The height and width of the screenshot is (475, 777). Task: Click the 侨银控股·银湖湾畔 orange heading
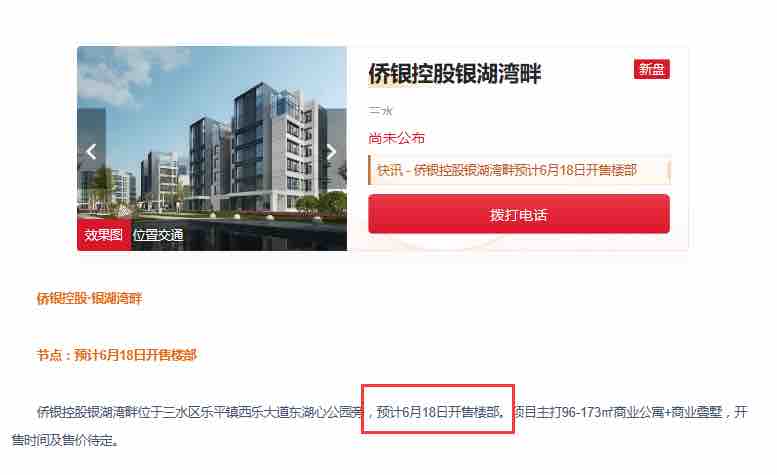click(90, 298)
